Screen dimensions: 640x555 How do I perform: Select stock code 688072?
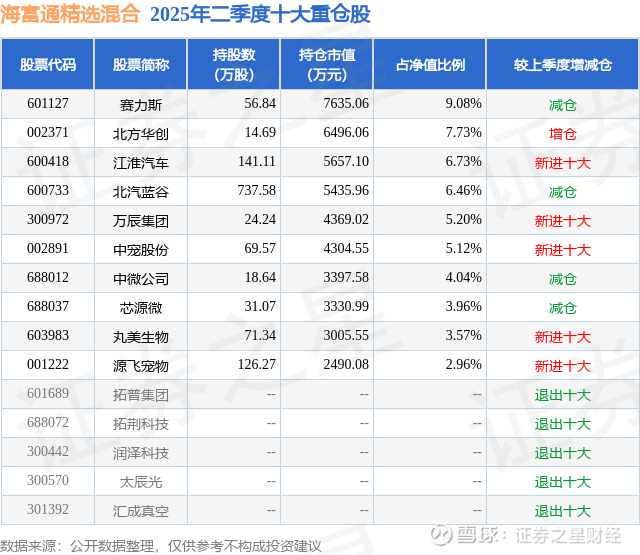point(48,422)
